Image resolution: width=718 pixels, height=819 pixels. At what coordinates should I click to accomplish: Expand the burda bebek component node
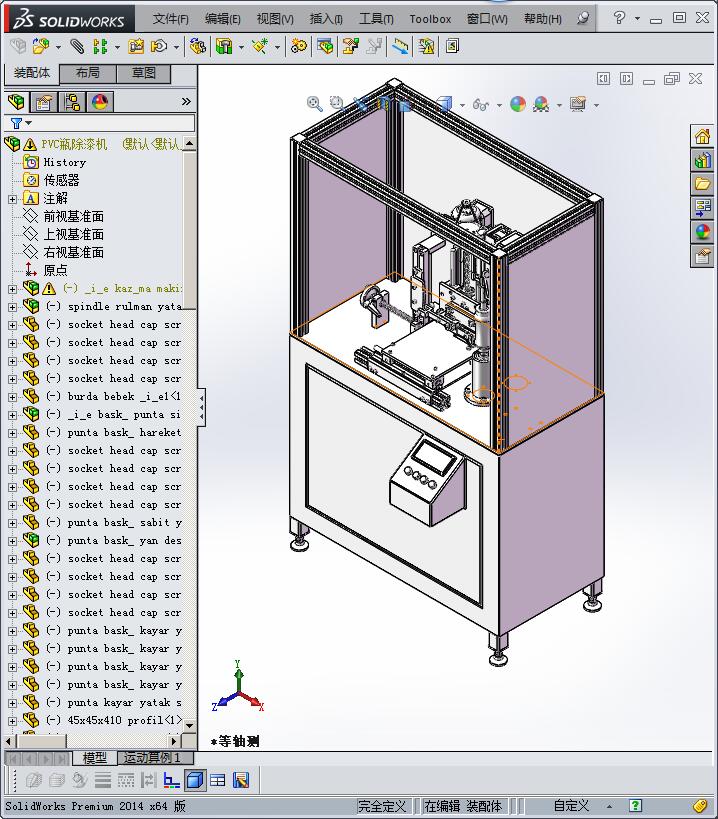coord(13,397)
